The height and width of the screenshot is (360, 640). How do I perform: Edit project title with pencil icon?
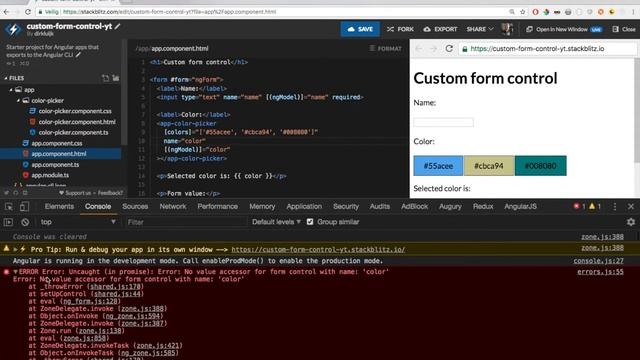(117, 27)
